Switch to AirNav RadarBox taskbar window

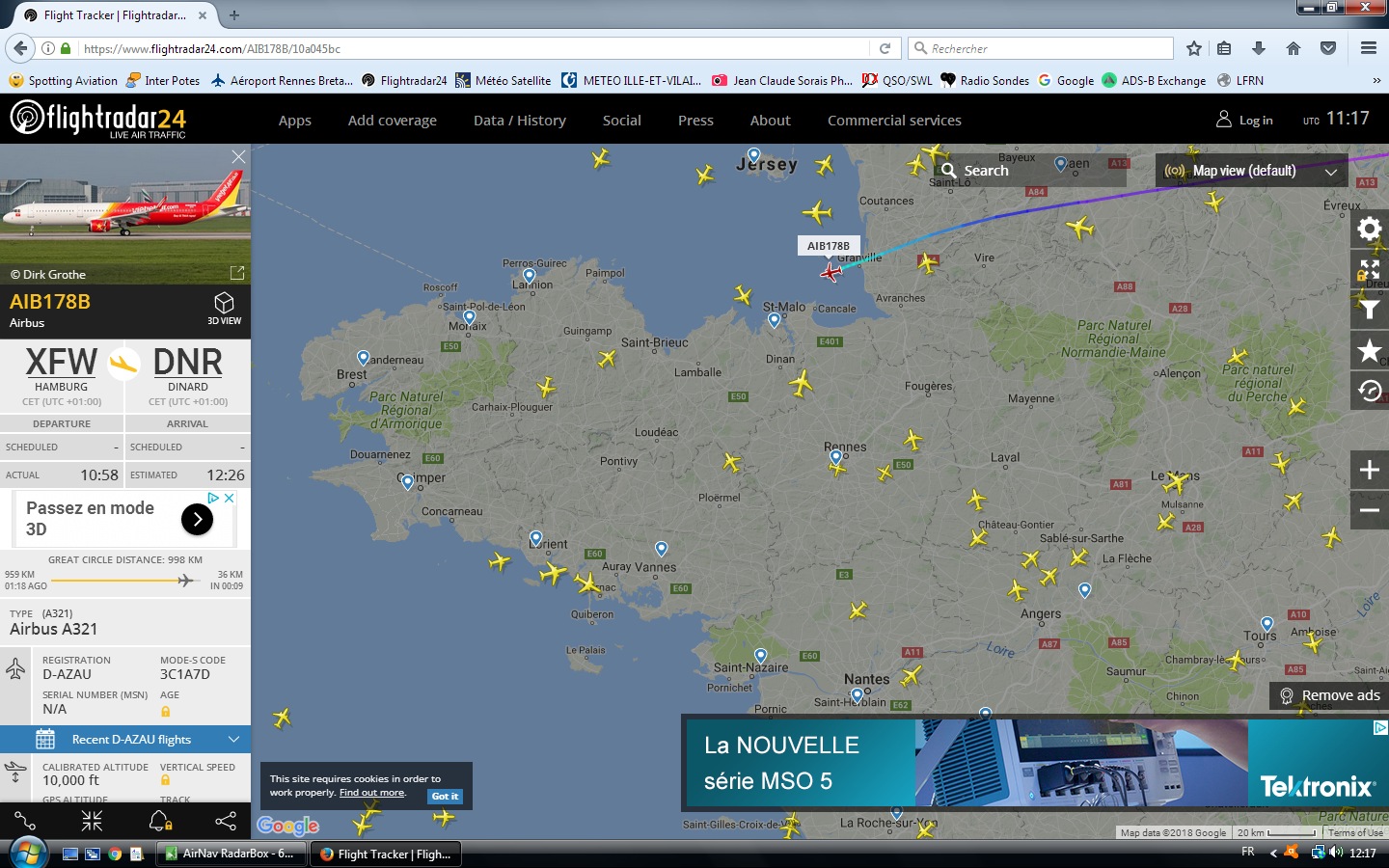pos(231,854)
